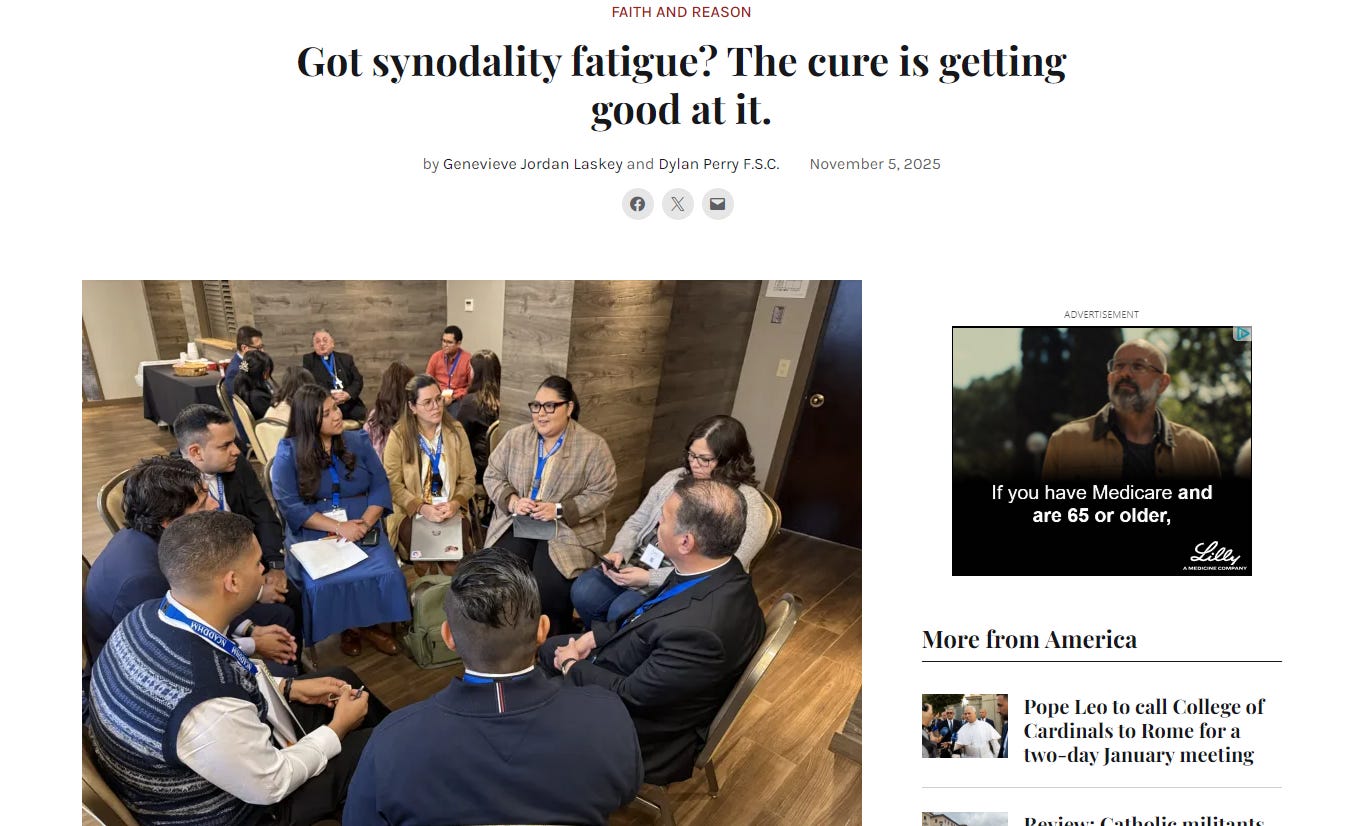Open the main group discussion photo

click(x=472, y=552)
